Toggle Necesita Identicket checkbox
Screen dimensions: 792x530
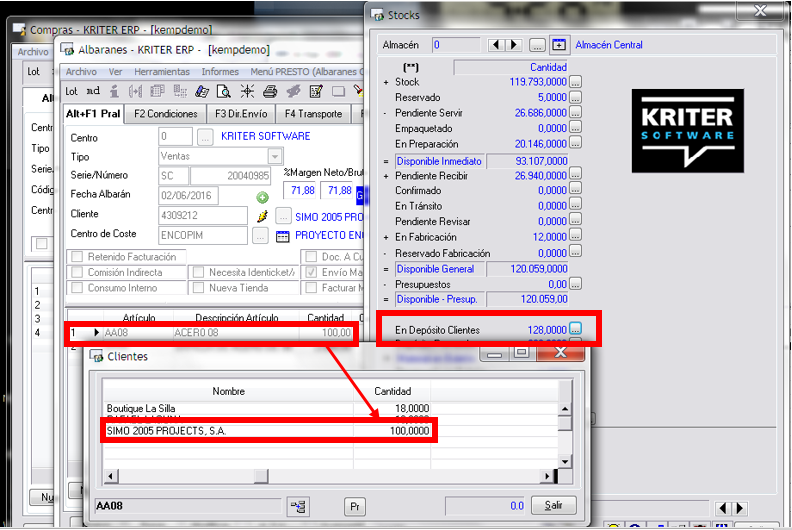pyautogui.click(x=199, y=272)
